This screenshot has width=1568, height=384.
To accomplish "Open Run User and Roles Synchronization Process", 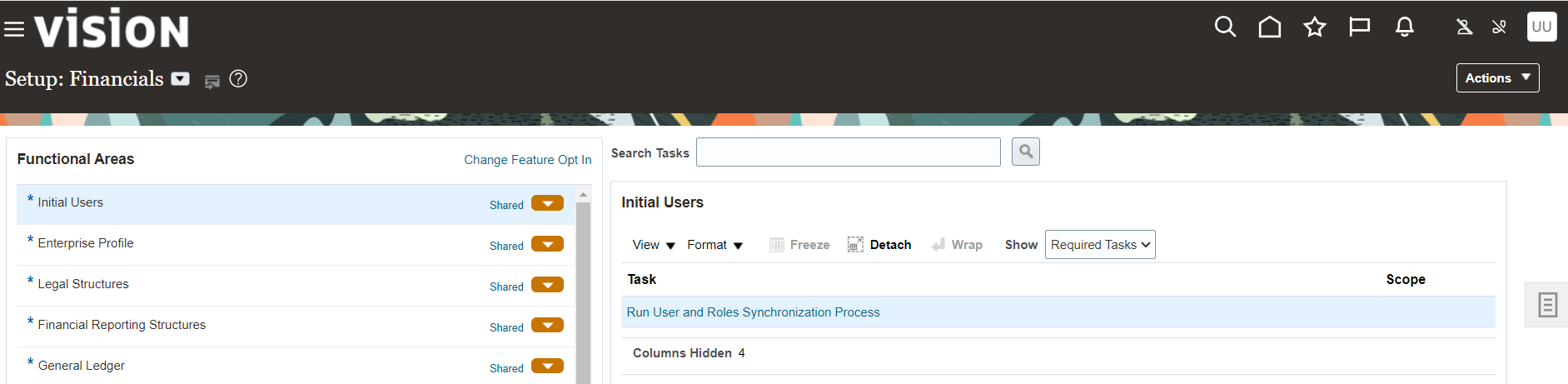I will tap(753, 312).
